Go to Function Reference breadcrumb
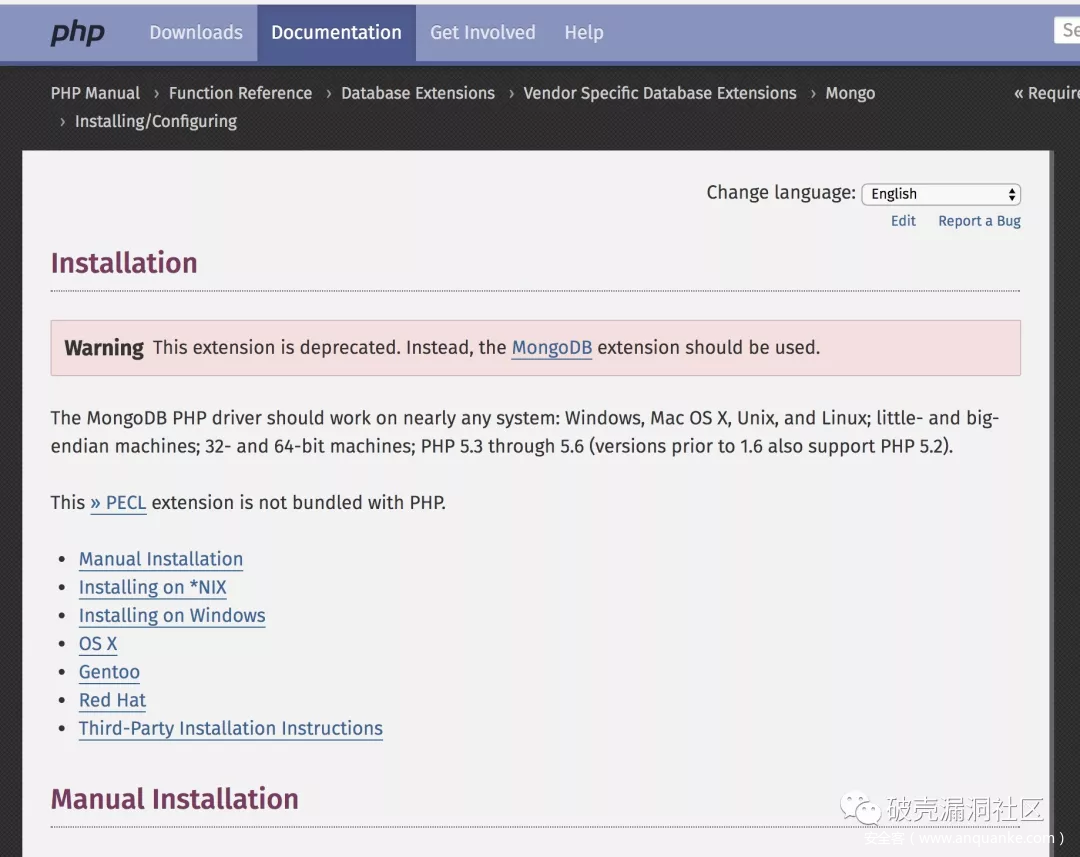Viewport: 1080px width, 857px height. point(240,93)
